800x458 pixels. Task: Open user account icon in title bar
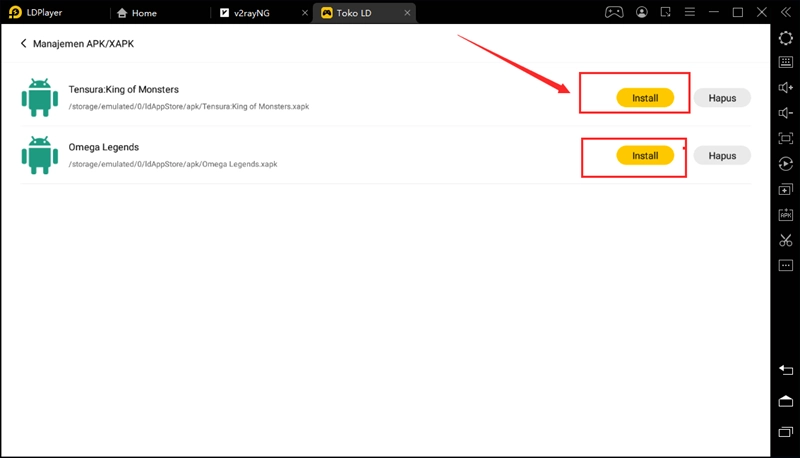tap(642, 12)
